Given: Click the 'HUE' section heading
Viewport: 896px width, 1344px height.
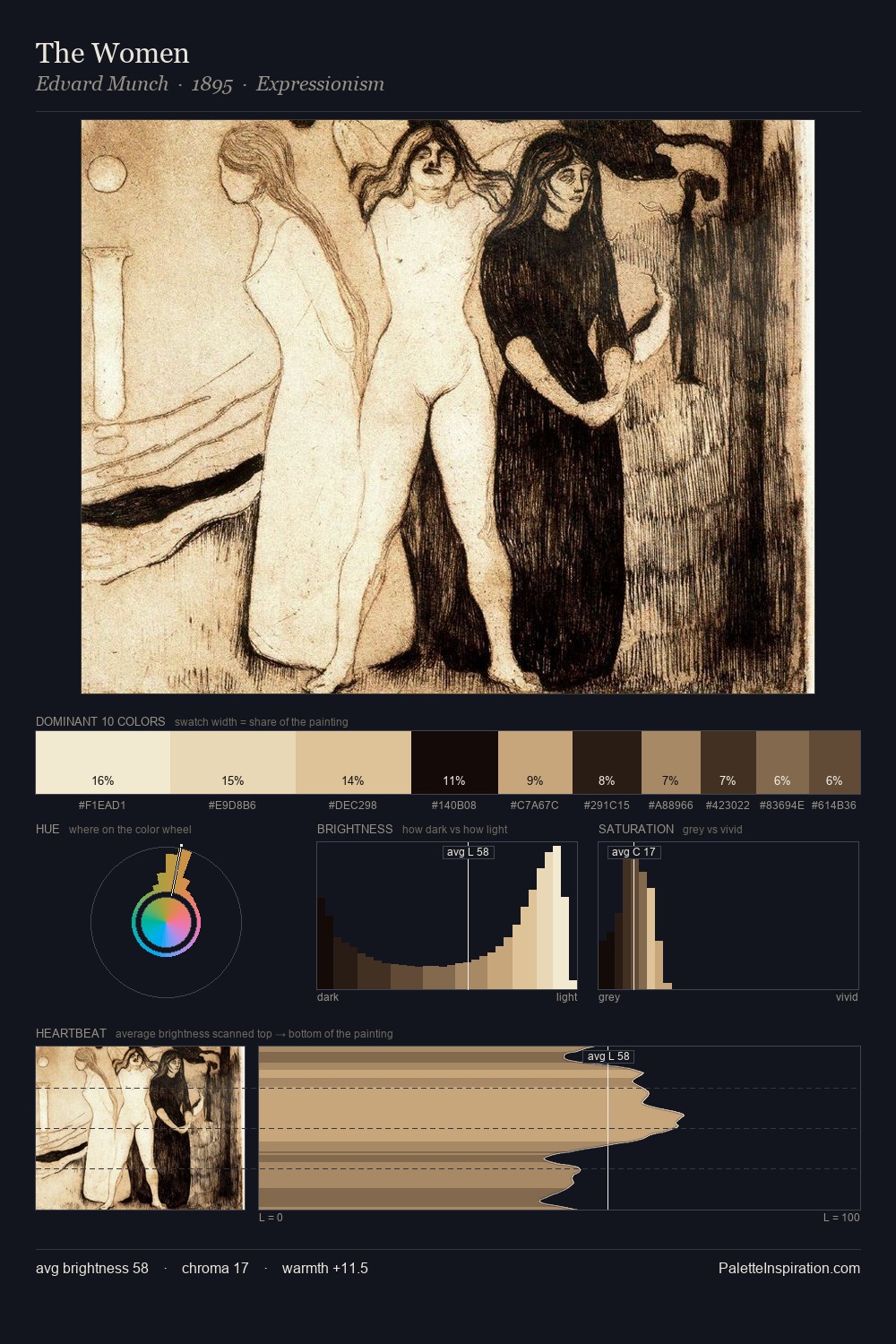Looking at the screenshot, I should click(47, 829).
